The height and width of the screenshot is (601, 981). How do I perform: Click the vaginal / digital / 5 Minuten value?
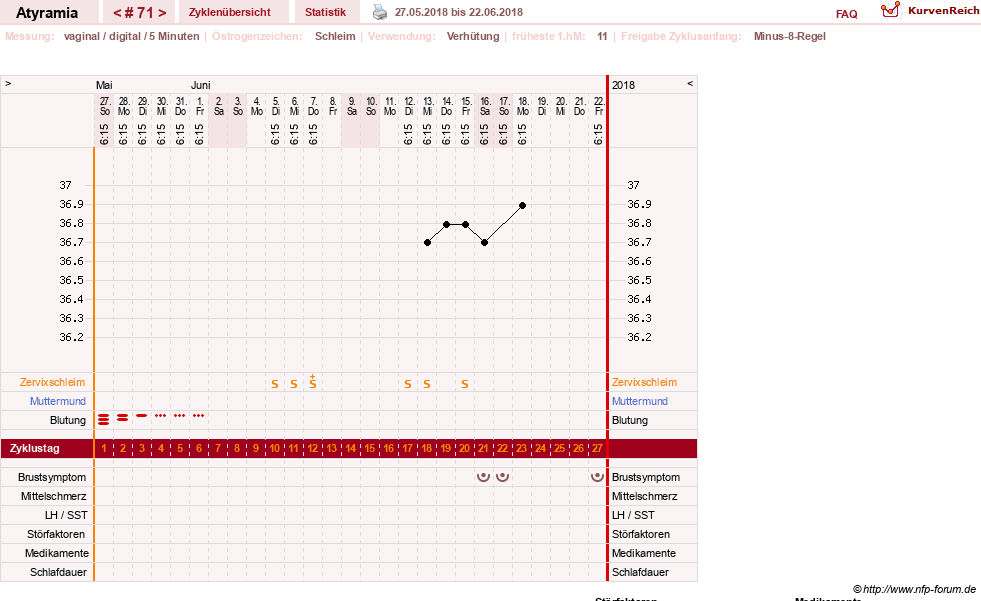point(131,36)
